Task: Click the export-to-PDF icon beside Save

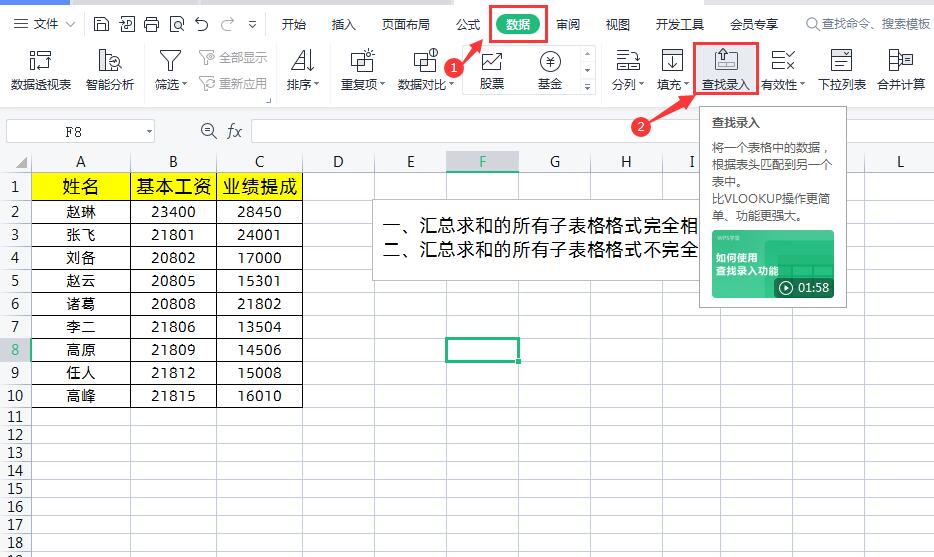Action: [x=126, y=24]
